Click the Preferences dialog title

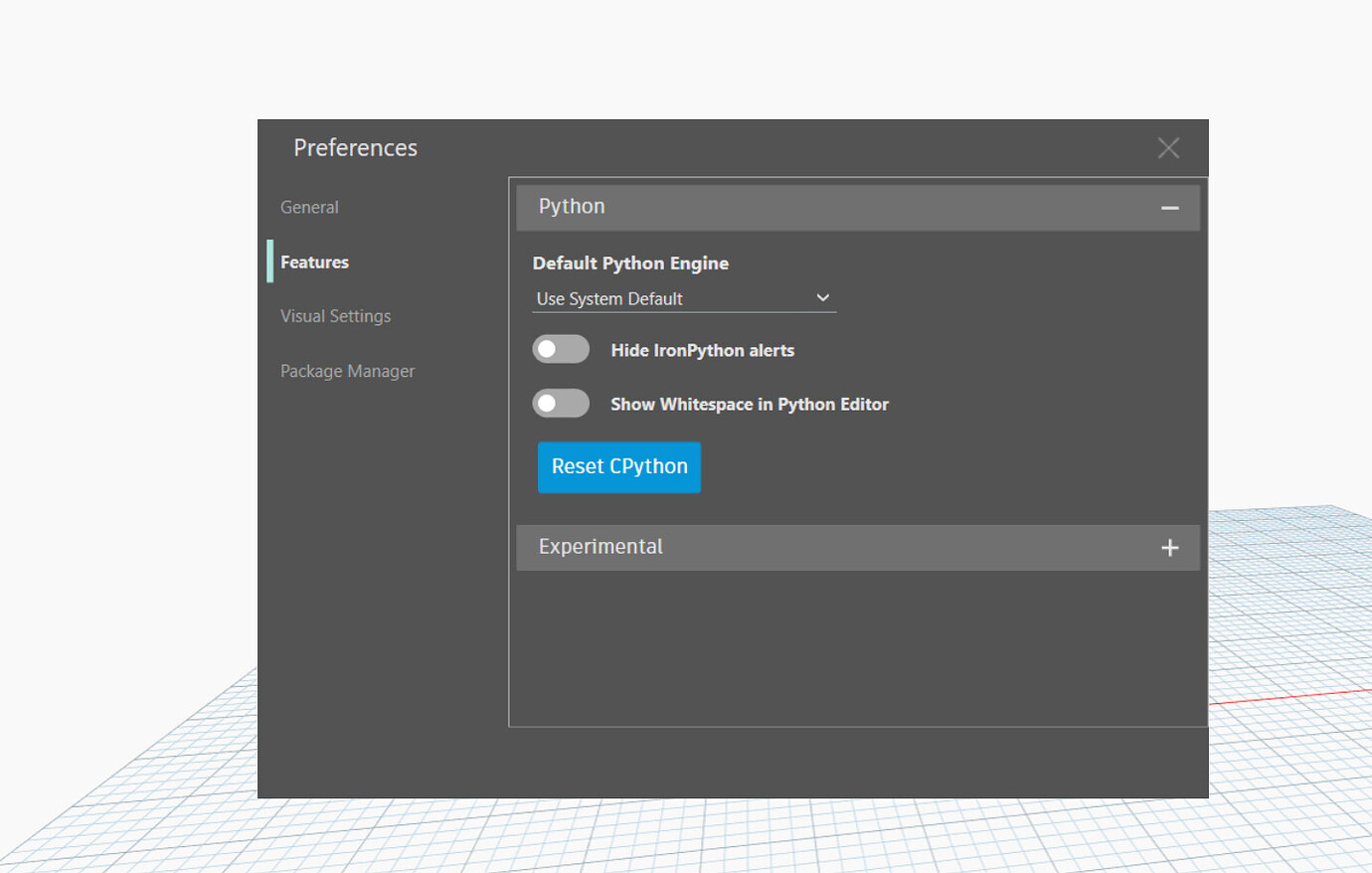(x=355, y=147)
